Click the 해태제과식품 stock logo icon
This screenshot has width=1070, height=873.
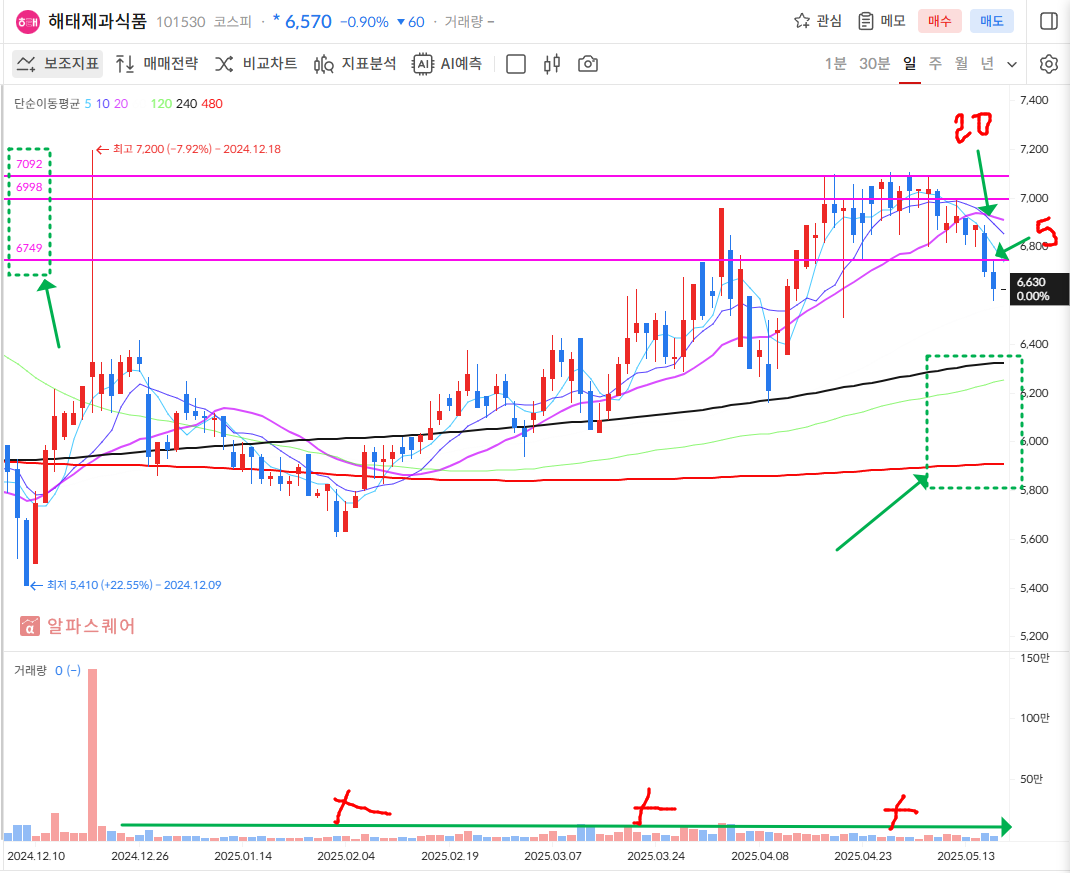coord(28,22)
